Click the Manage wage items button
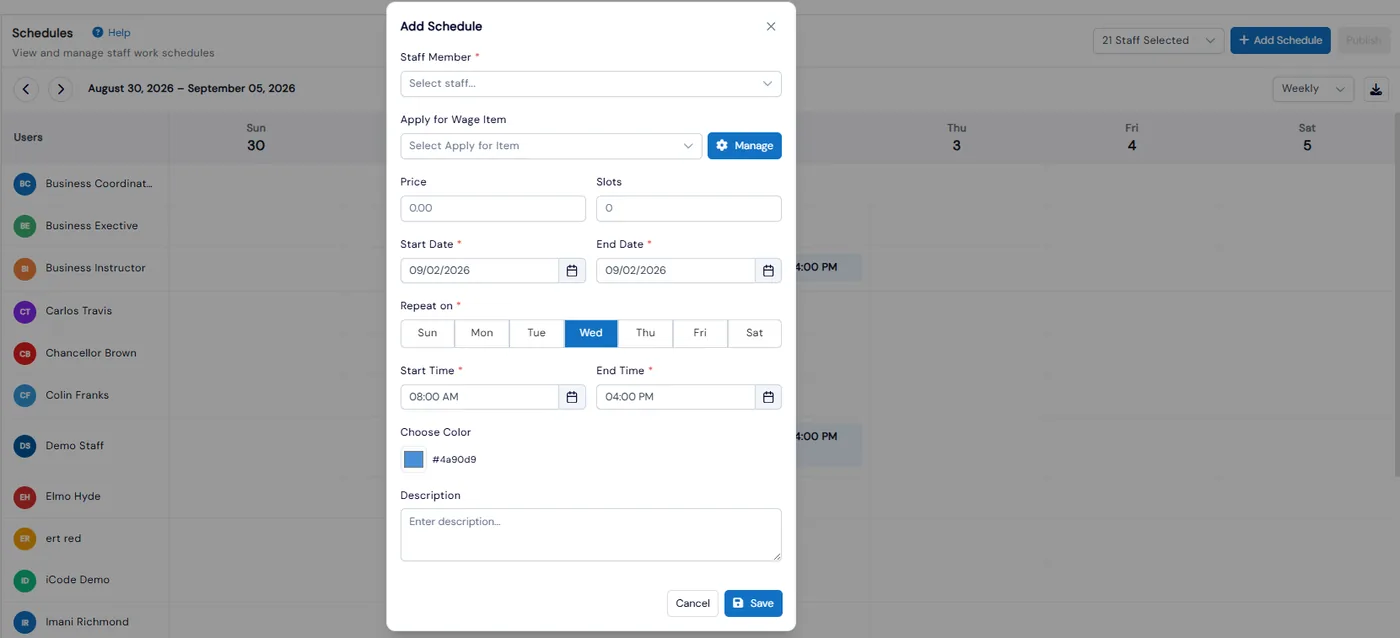This screenshot has width=1400, height=638. 745,146
